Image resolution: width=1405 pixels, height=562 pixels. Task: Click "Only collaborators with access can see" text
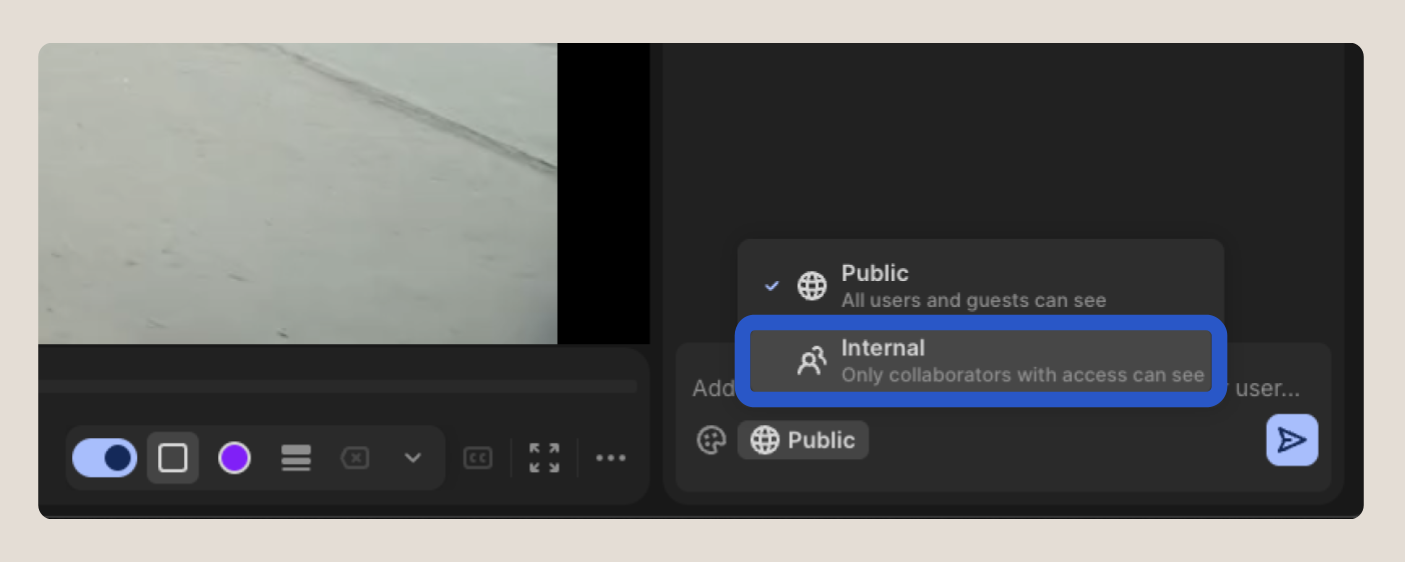click(x=1022, y=376)
